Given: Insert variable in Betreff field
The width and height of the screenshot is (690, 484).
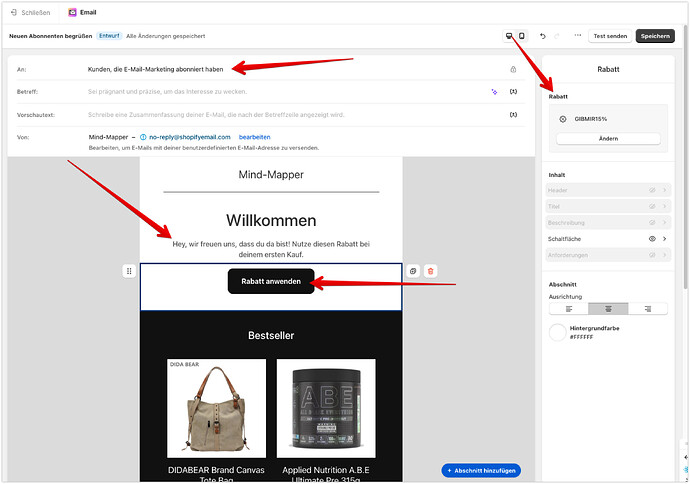Looking at the screenshot, I should click(513, 92).
